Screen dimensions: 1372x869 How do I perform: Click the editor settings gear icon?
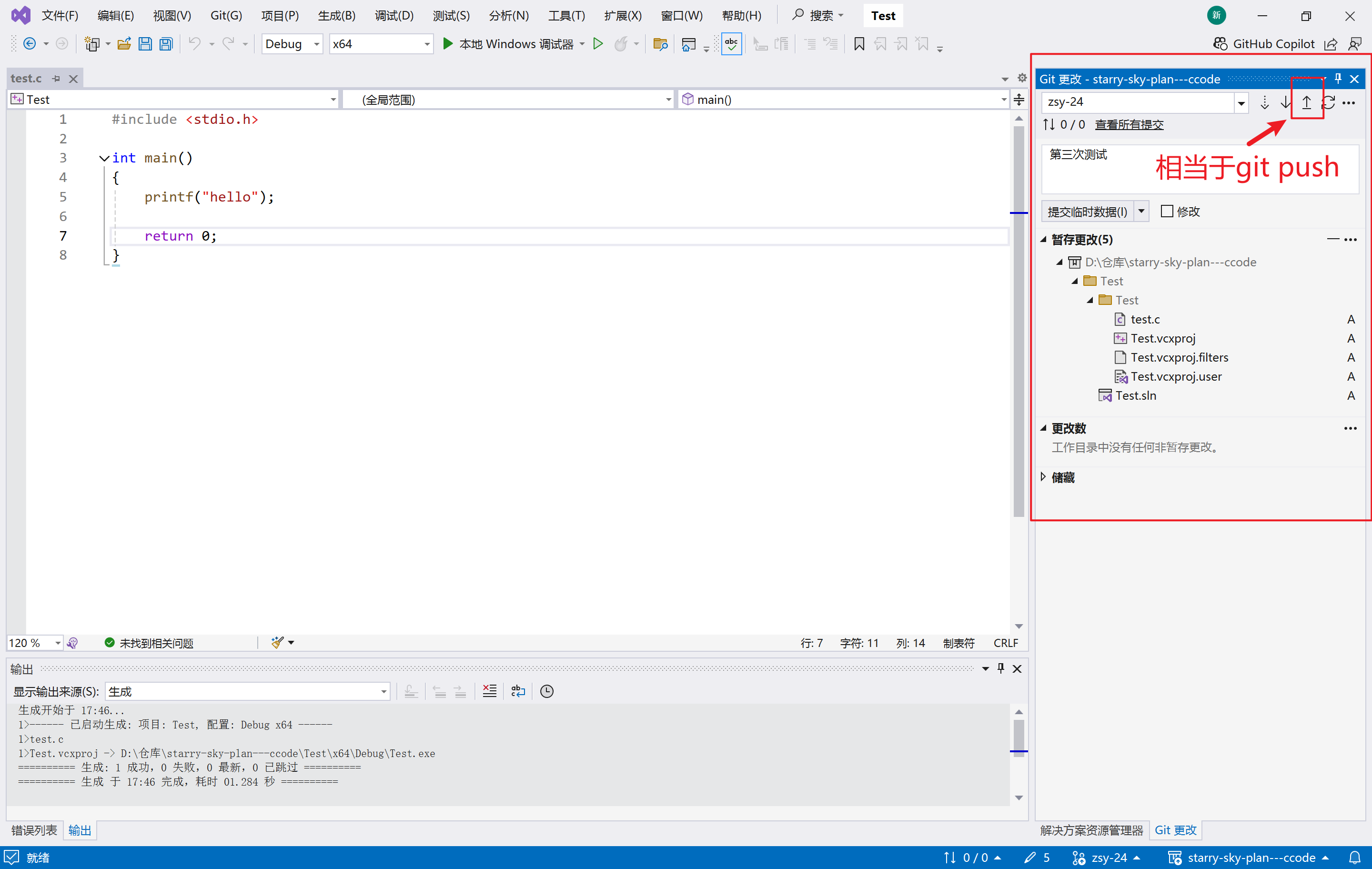(1022, 78)
